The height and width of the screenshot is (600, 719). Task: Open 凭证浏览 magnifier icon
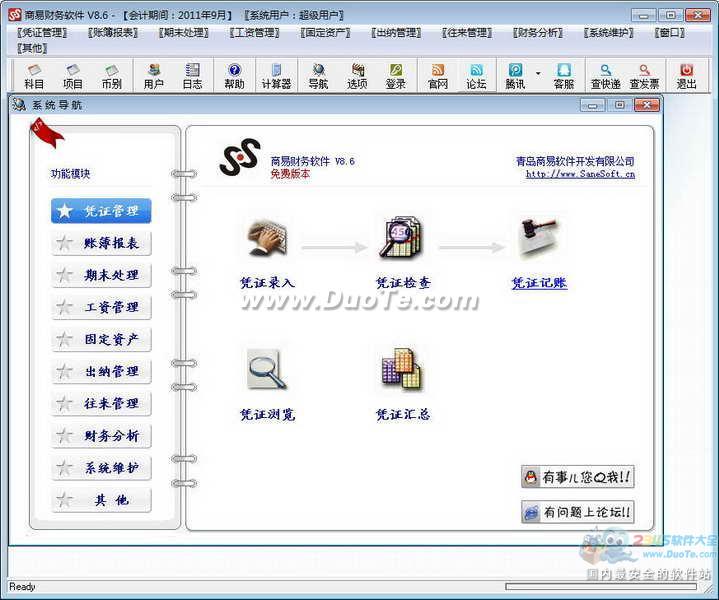coord(267,369)
